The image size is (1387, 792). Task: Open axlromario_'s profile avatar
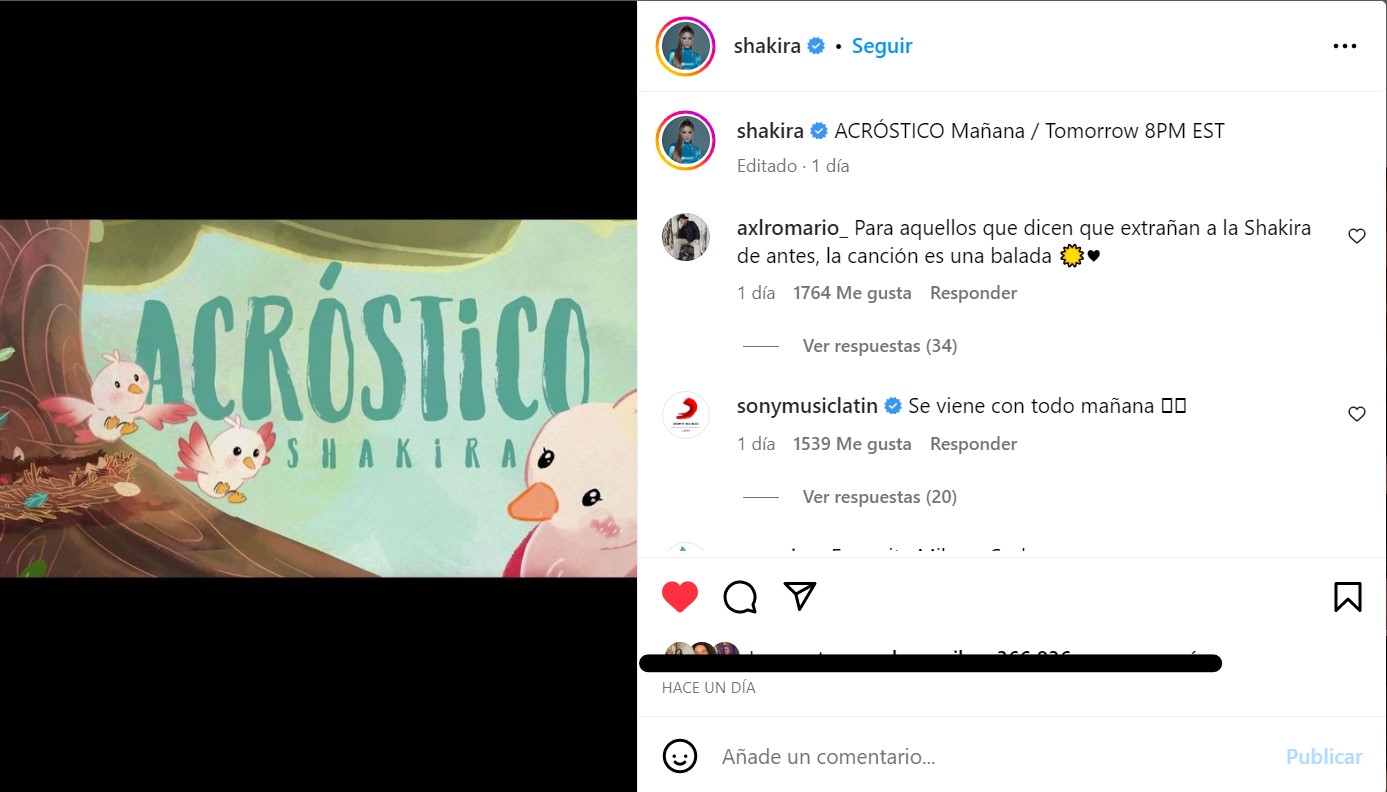pyautogui.click(x=686, y=237)
